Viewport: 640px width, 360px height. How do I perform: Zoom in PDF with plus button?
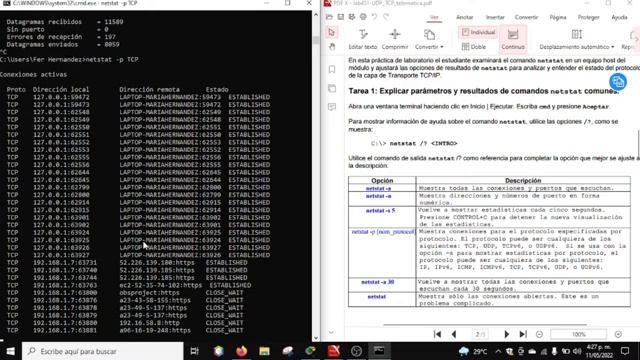pyautogui.click(x=618, y=334)
